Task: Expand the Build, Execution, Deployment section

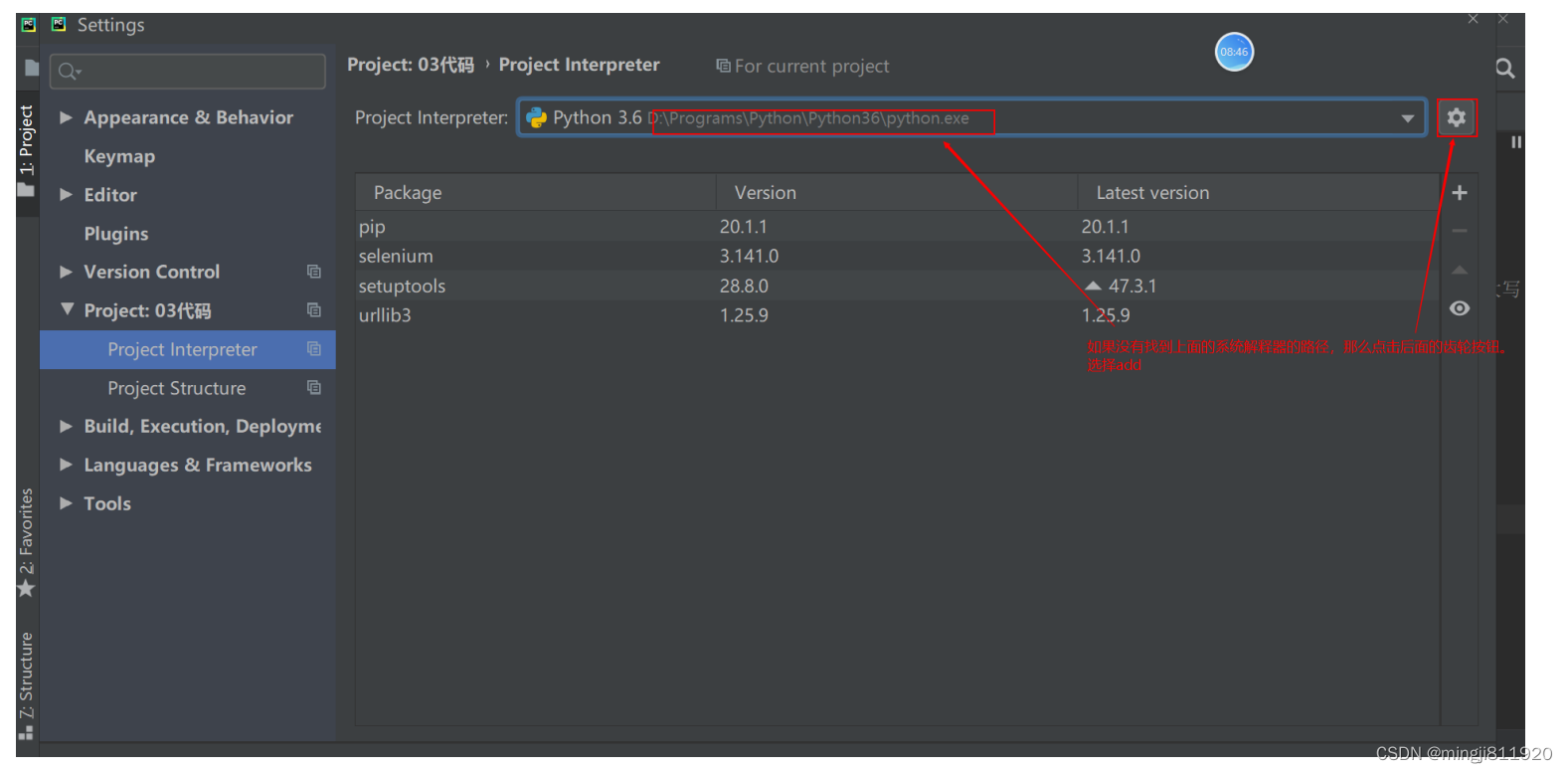Action: (66, 426)
